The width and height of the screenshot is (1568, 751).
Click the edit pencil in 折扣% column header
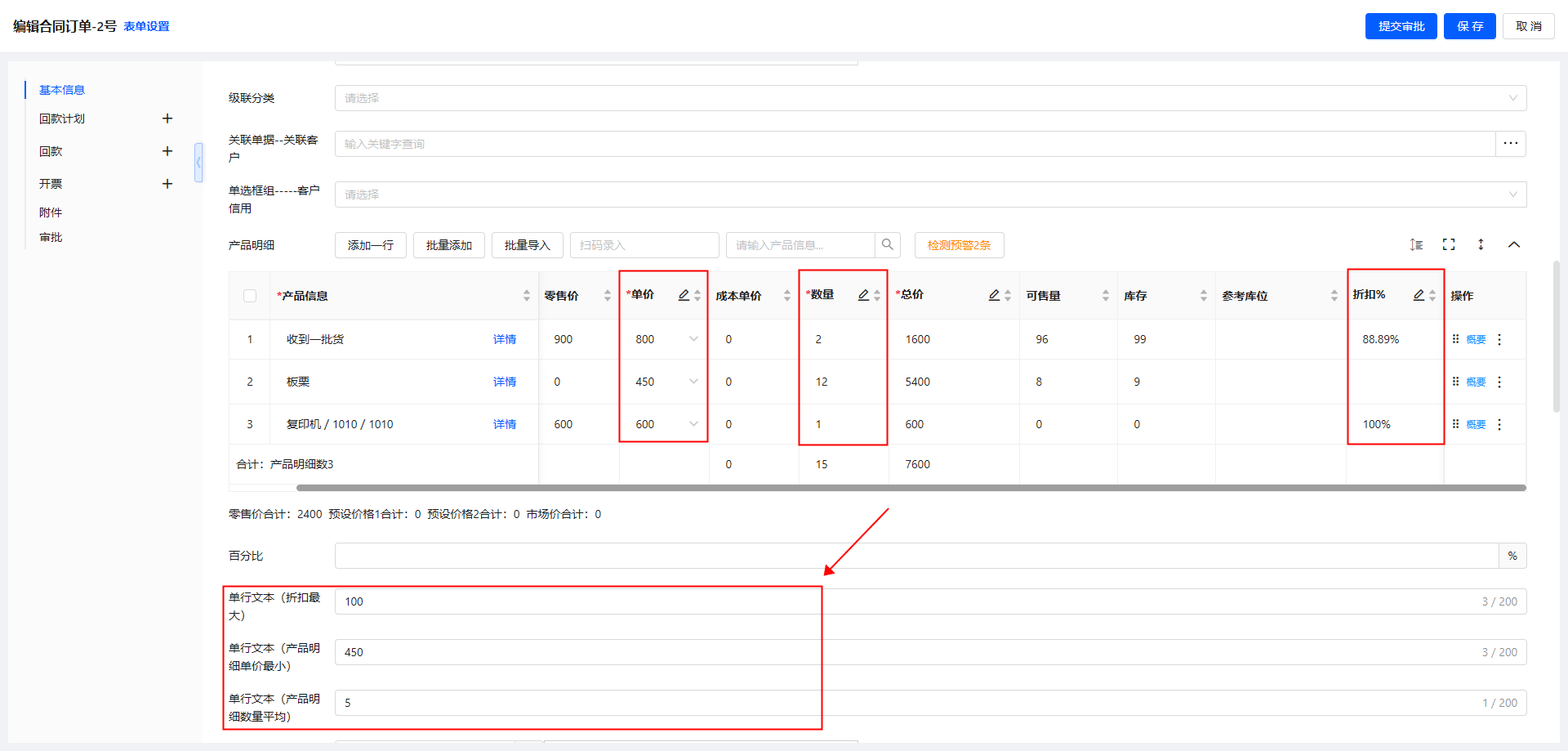tap(1419, 295)
